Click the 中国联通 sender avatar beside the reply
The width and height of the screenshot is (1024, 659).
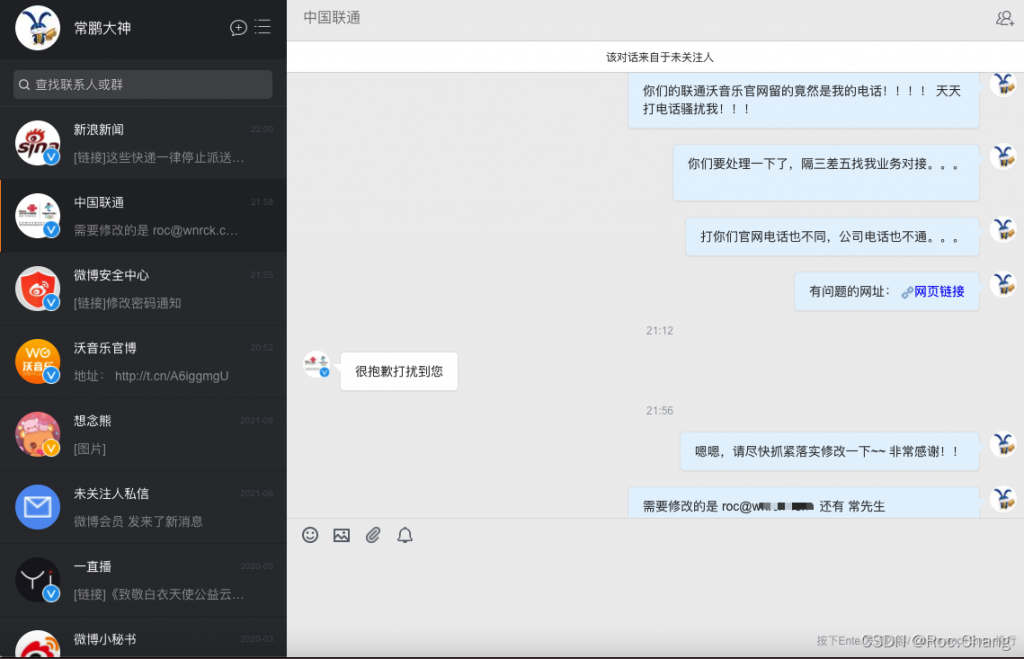tap(317, 364)
